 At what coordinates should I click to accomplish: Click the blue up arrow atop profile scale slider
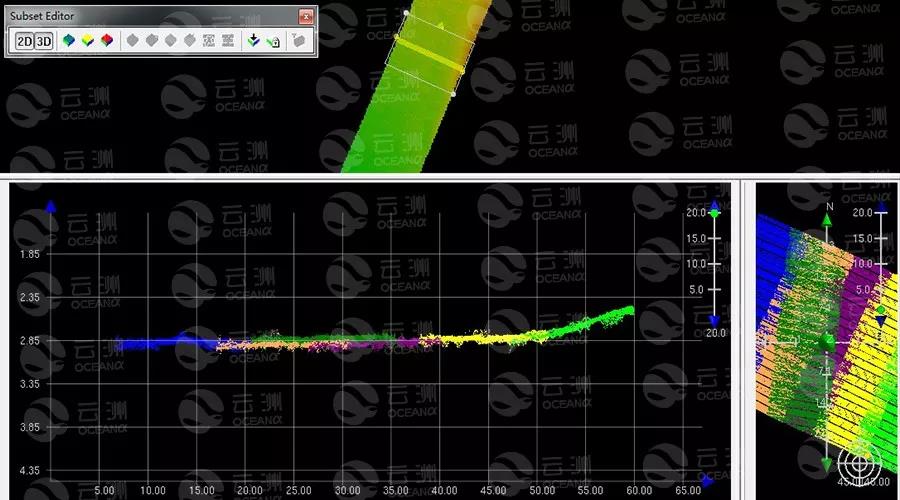click(x=715, y=204)
